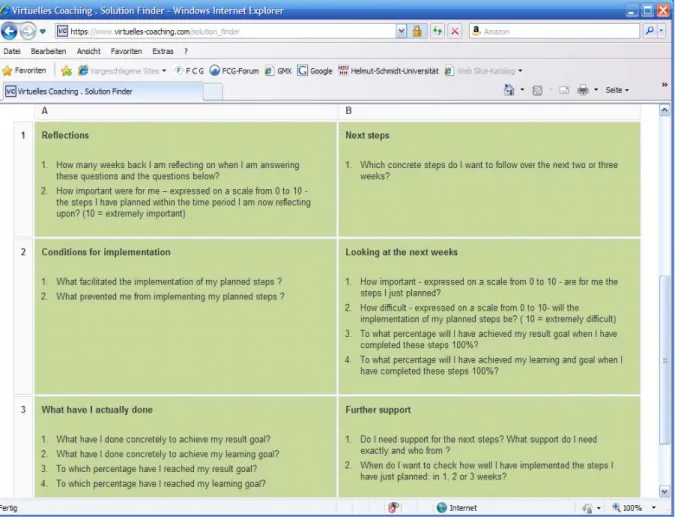The height and width of the screenshot is (517, 675).
Task: Click the Favoriten star button
Action: [24, 71]
